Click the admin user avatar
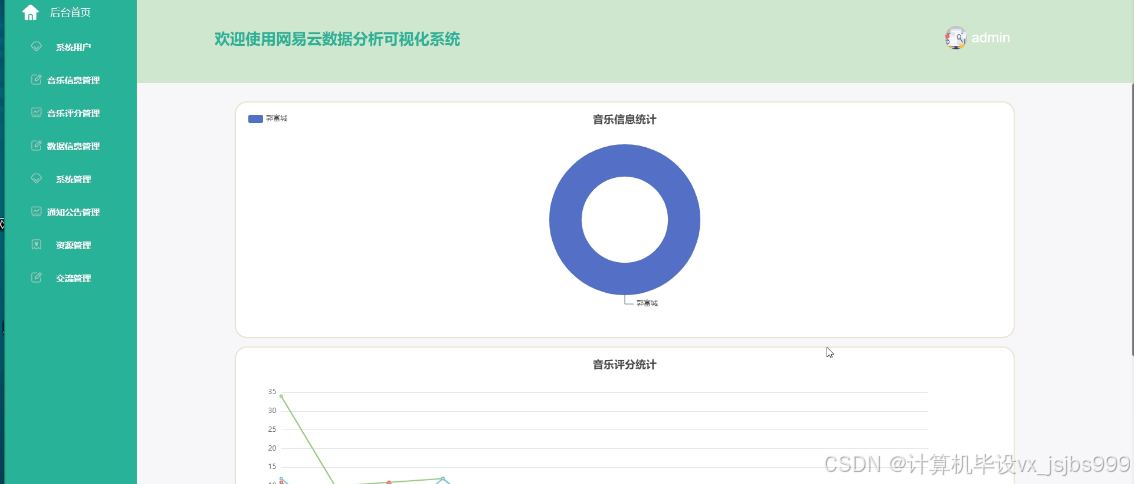The width and height of the screenshot is (1134, 484). pos(955,38)
